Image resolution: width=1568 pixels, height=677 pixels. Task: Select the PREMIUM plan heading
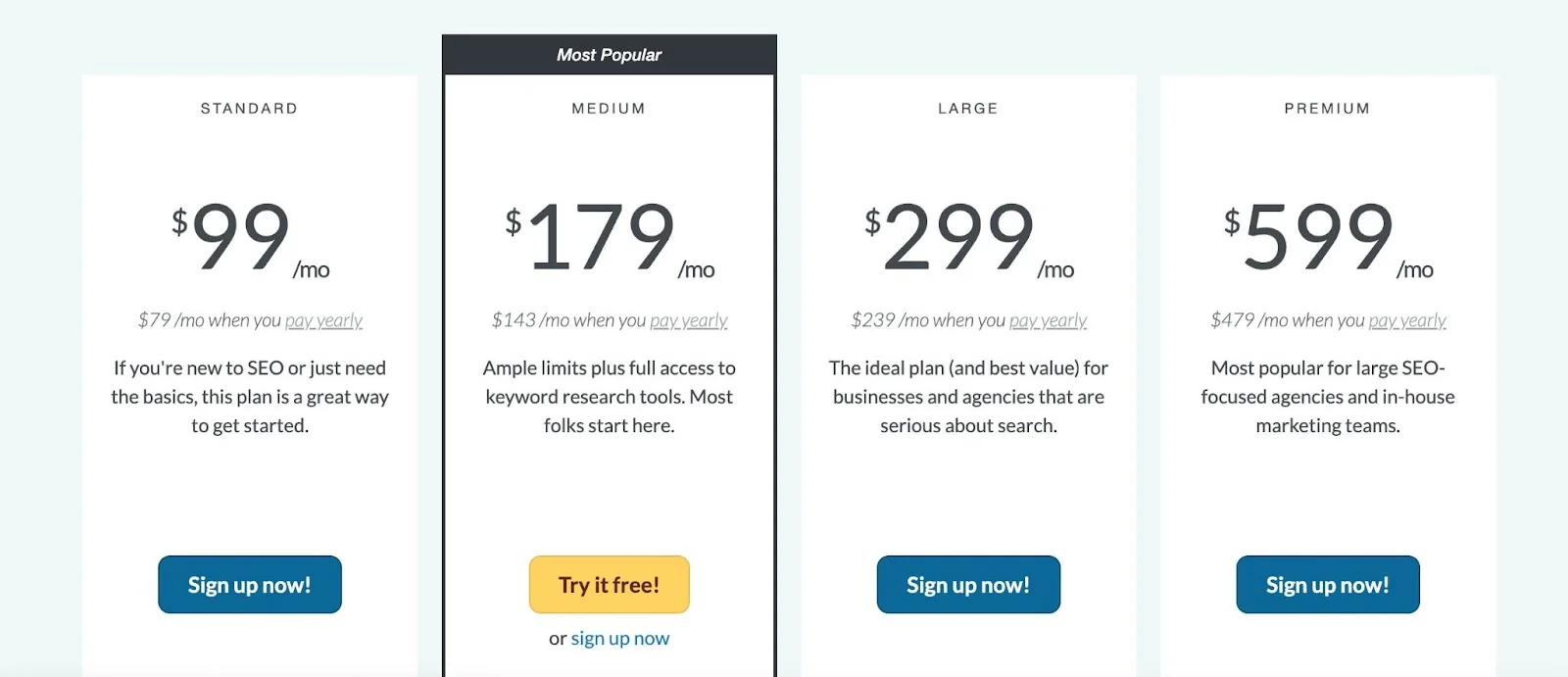point(1327,109)
